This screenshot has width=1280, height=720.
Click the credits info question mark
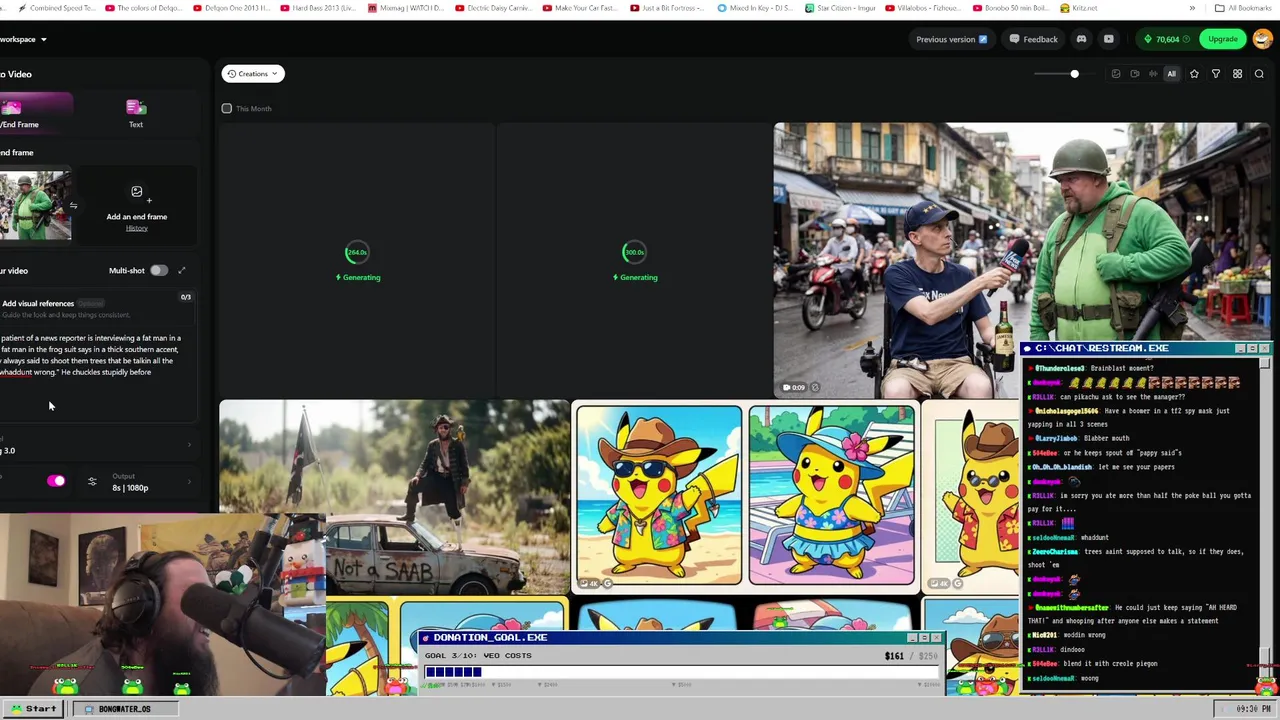coord(1186,39)
